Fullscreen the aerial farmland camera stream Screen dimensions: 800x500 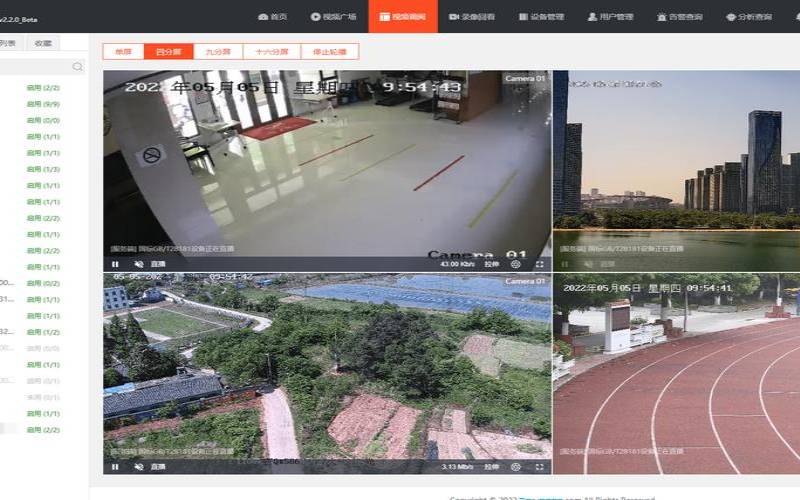pyautogui.click(x=540, y=467)
